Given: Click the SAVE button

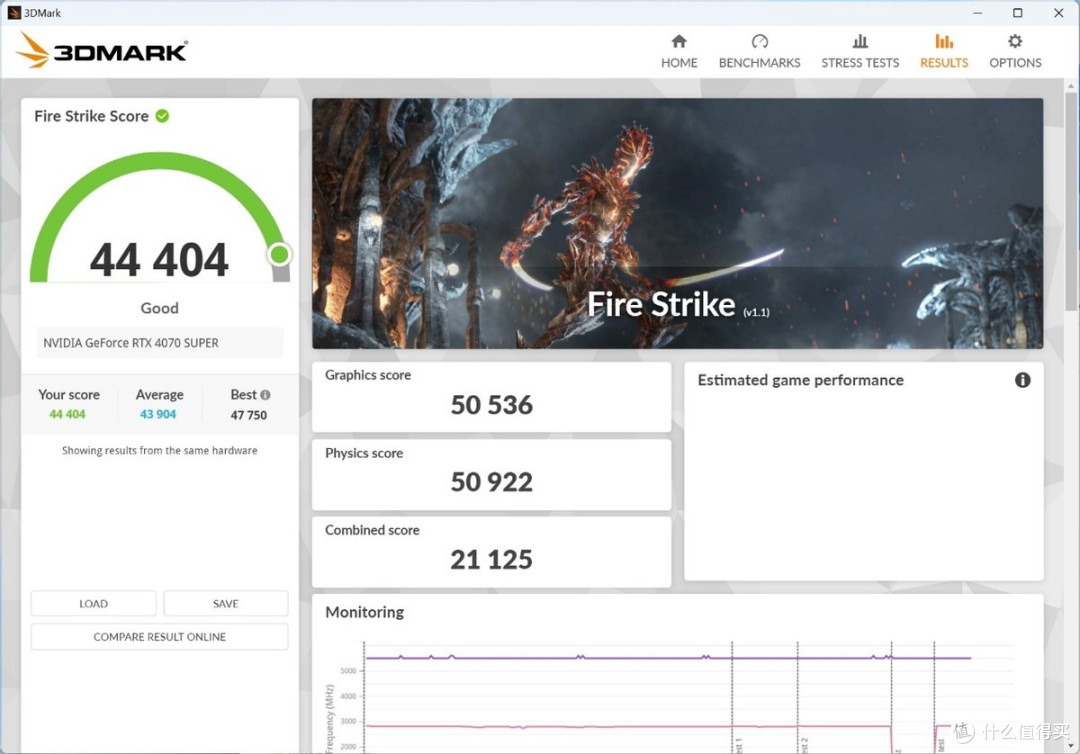Looking at the screenshot, I should click(226, 603).
